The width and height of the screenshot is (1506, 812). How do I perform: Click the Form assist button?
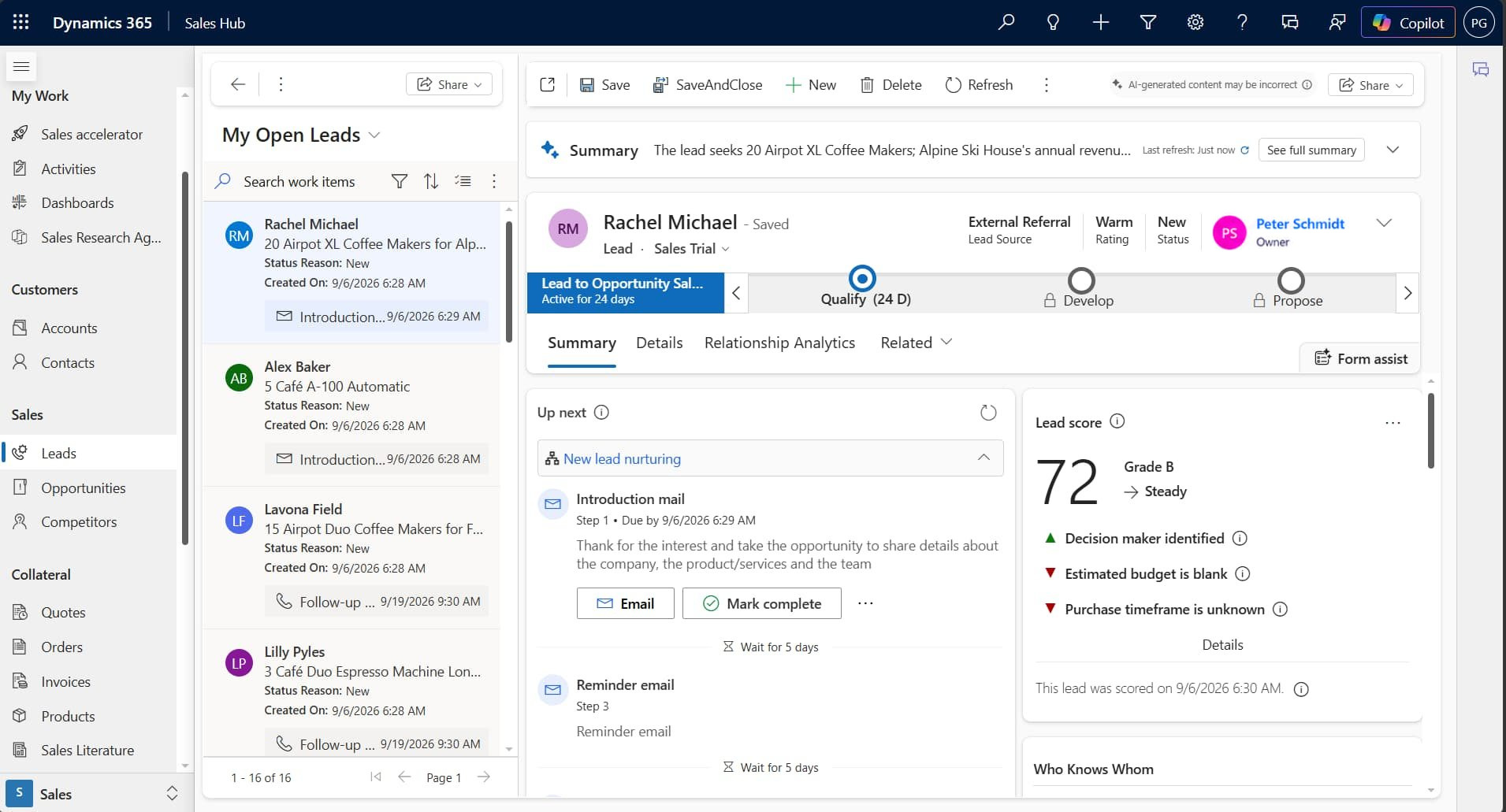(1360, 358)
